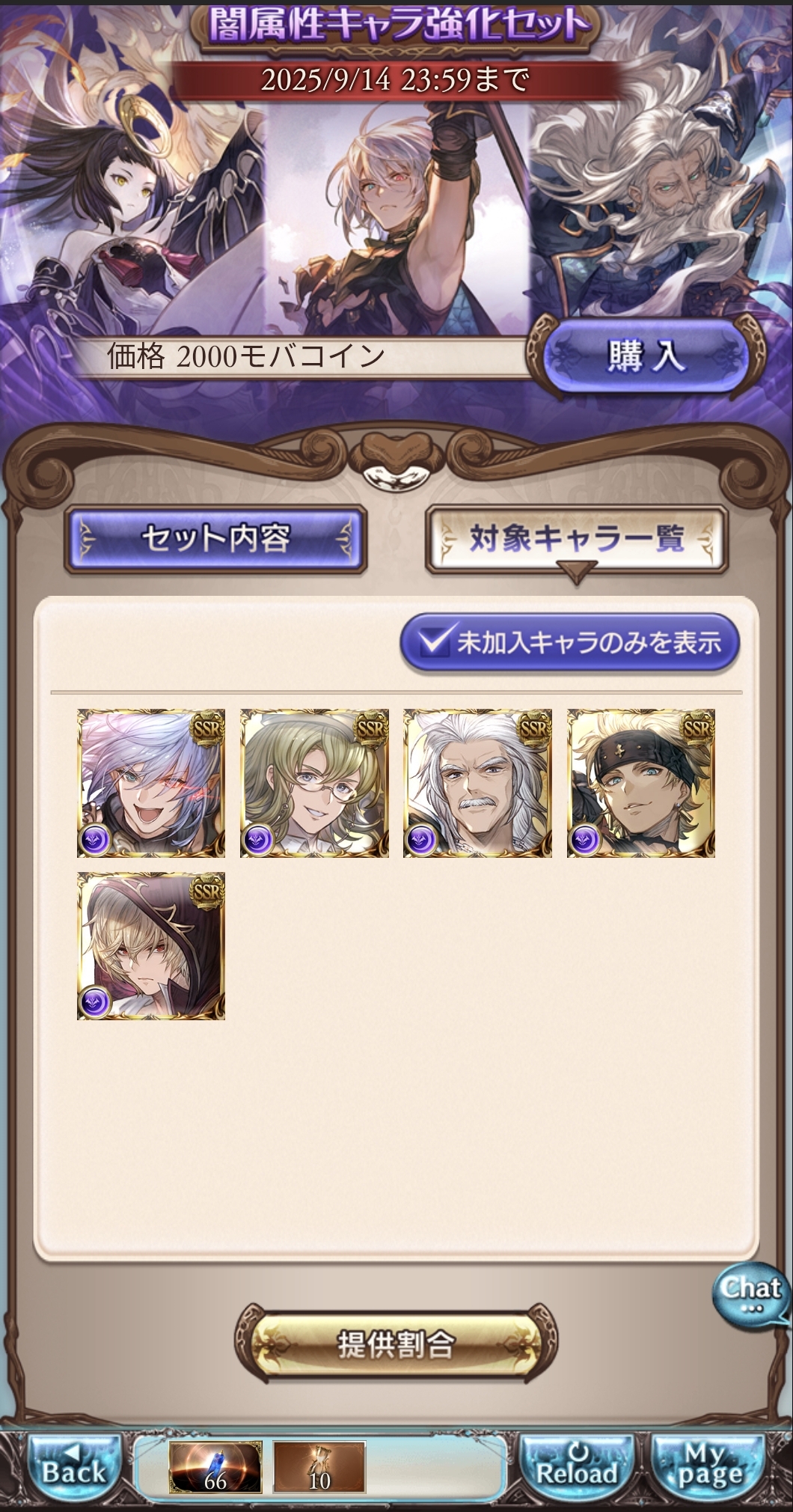
Task: Select the SSR character wearing glasses
Action: [x=314, y=783]
